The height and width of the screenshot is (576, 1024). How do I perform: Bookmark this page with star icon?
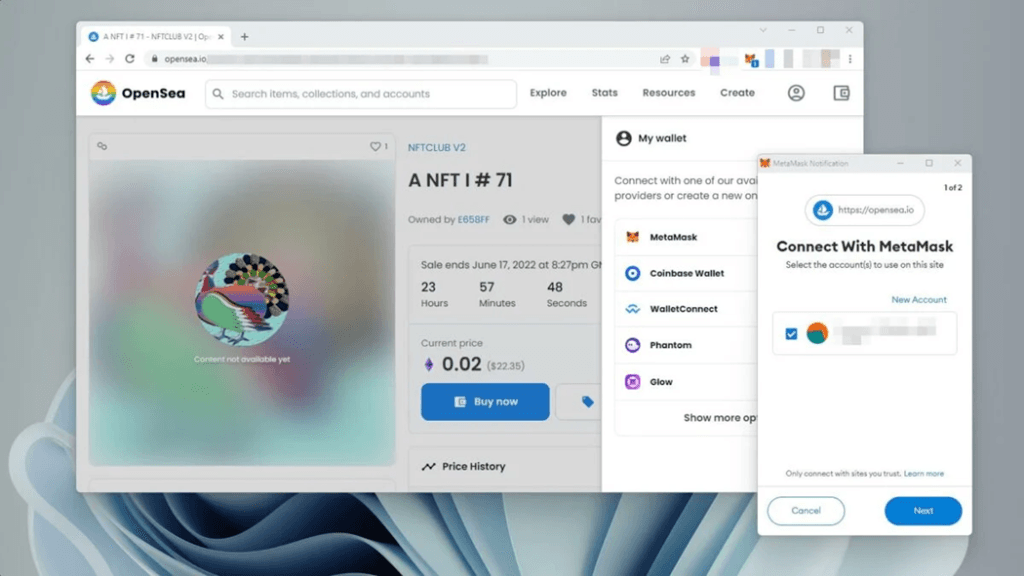685,59
